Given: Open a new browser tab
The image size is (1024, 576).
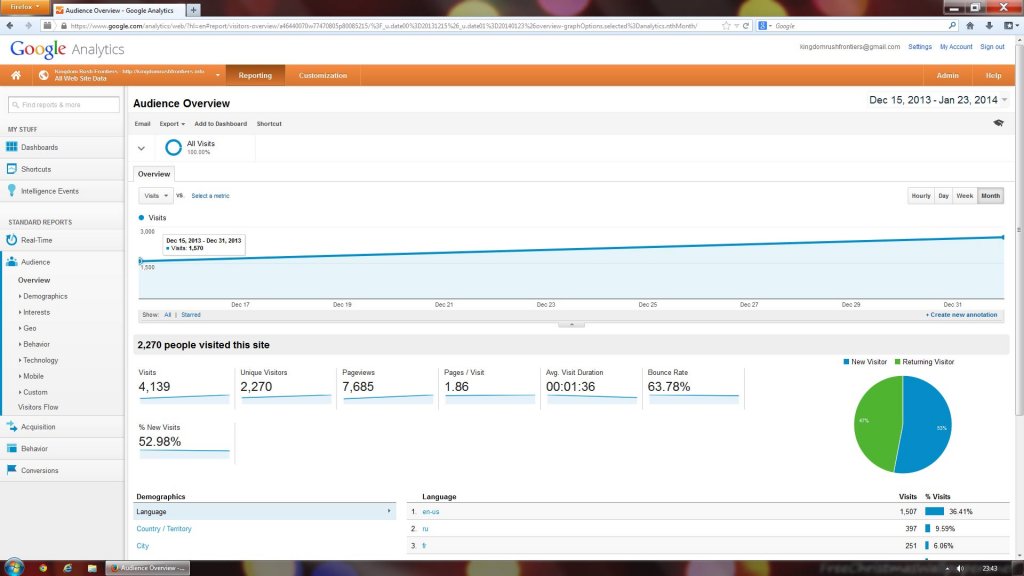Looking at the screenshot, I should click(x=193, y=10).
